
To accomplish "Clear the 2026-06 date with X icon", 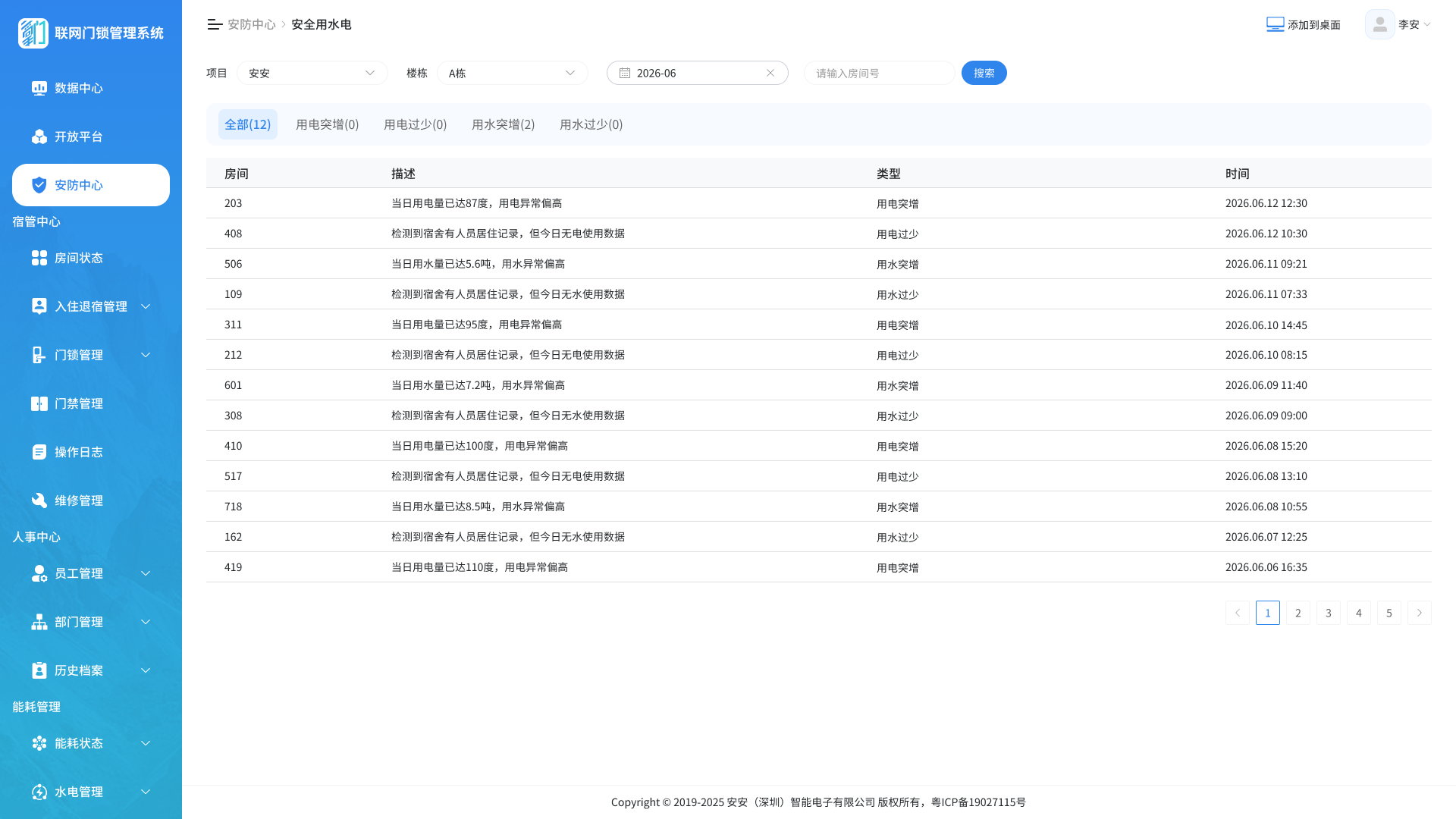I will 770,73.
